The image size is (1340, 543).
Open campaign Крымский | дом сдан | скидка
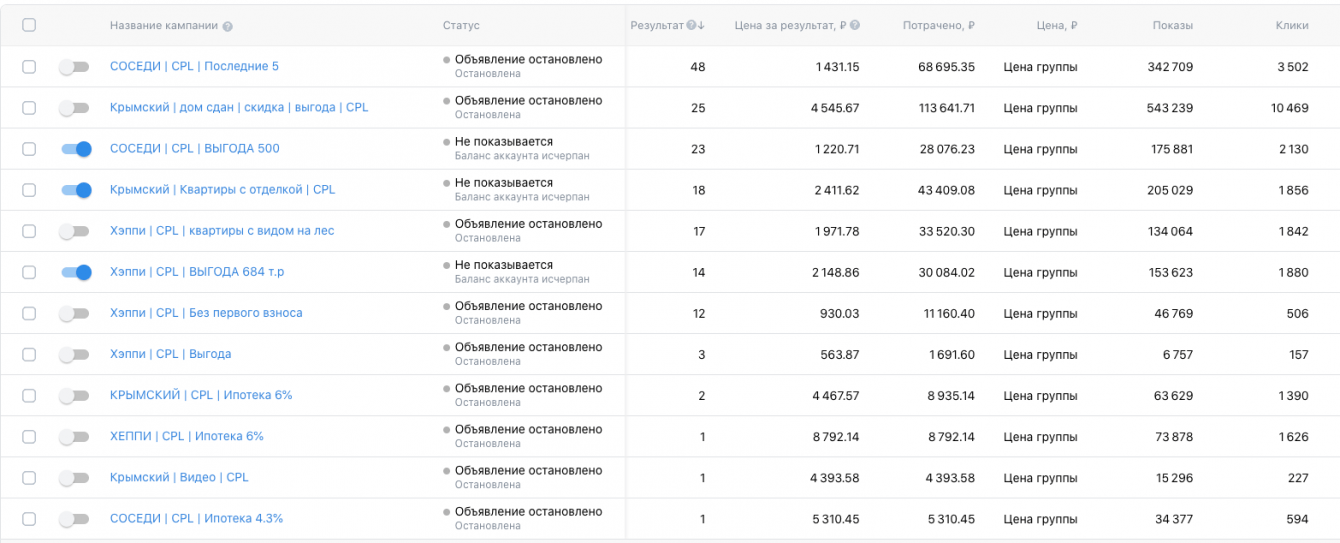239,107
